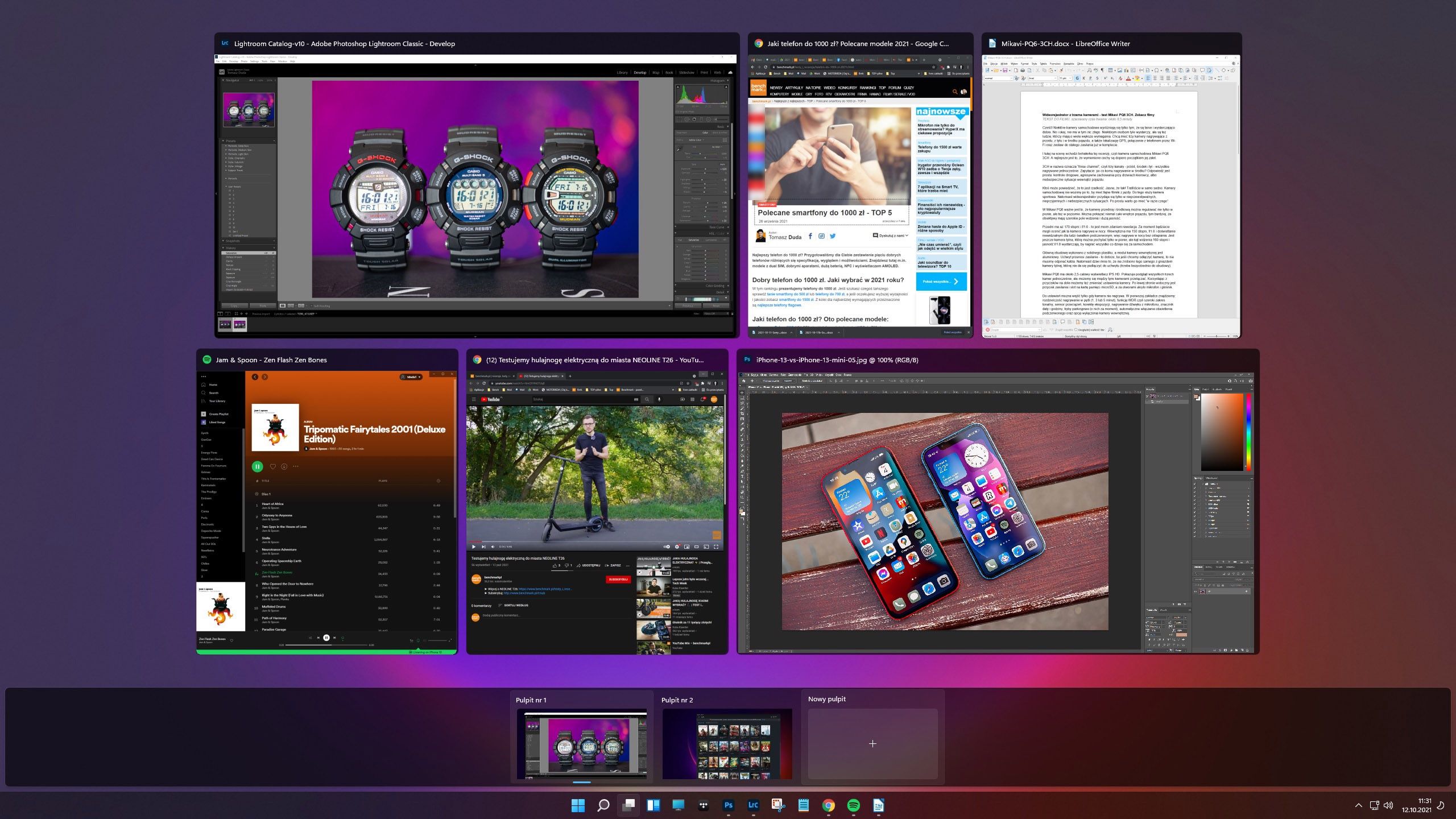
Task: Download the album in Spotify
Action: pyautogui.click(x=284, y=466)
